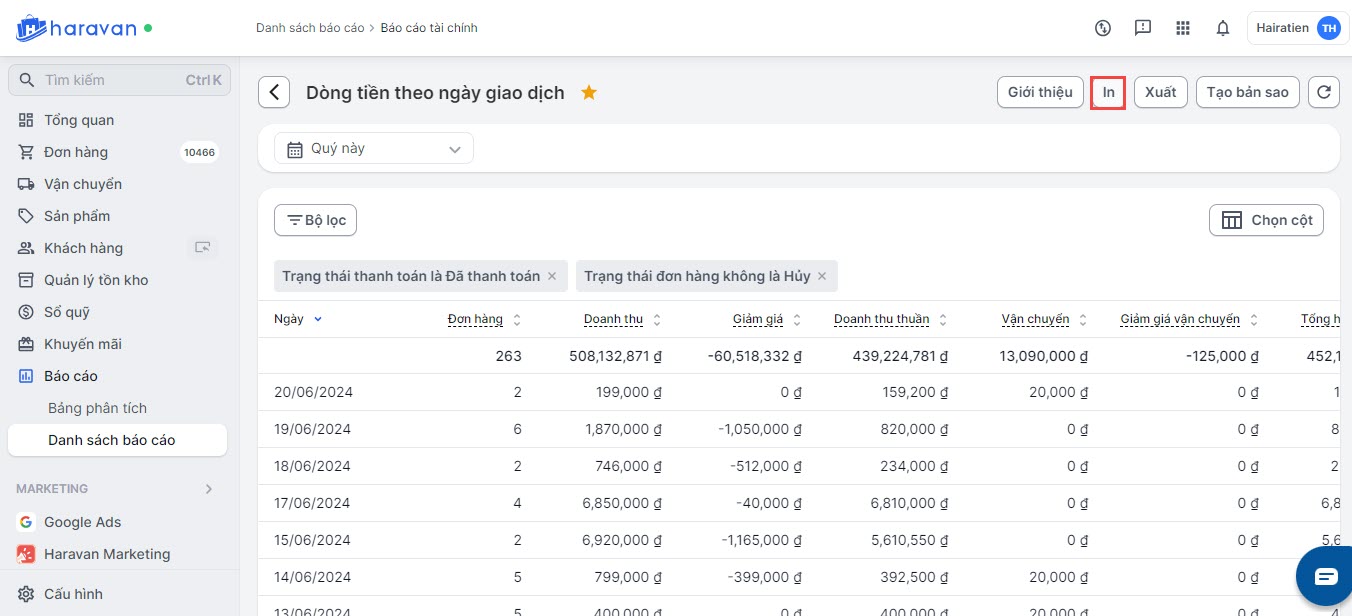Image resolution: width=1352 pixels, height=616 pixels.
Task: Click the Khách hàng screen icon
Action: (203, 248)
